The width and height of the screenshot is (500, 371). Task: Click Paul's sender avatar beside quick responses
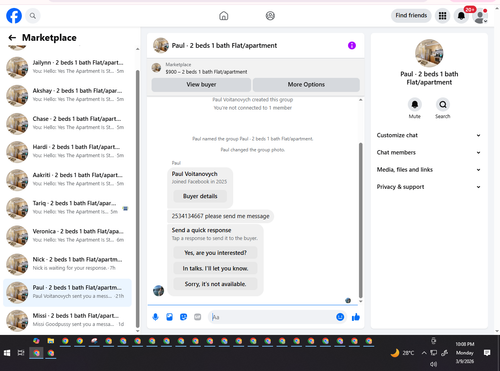pos(158,291)
